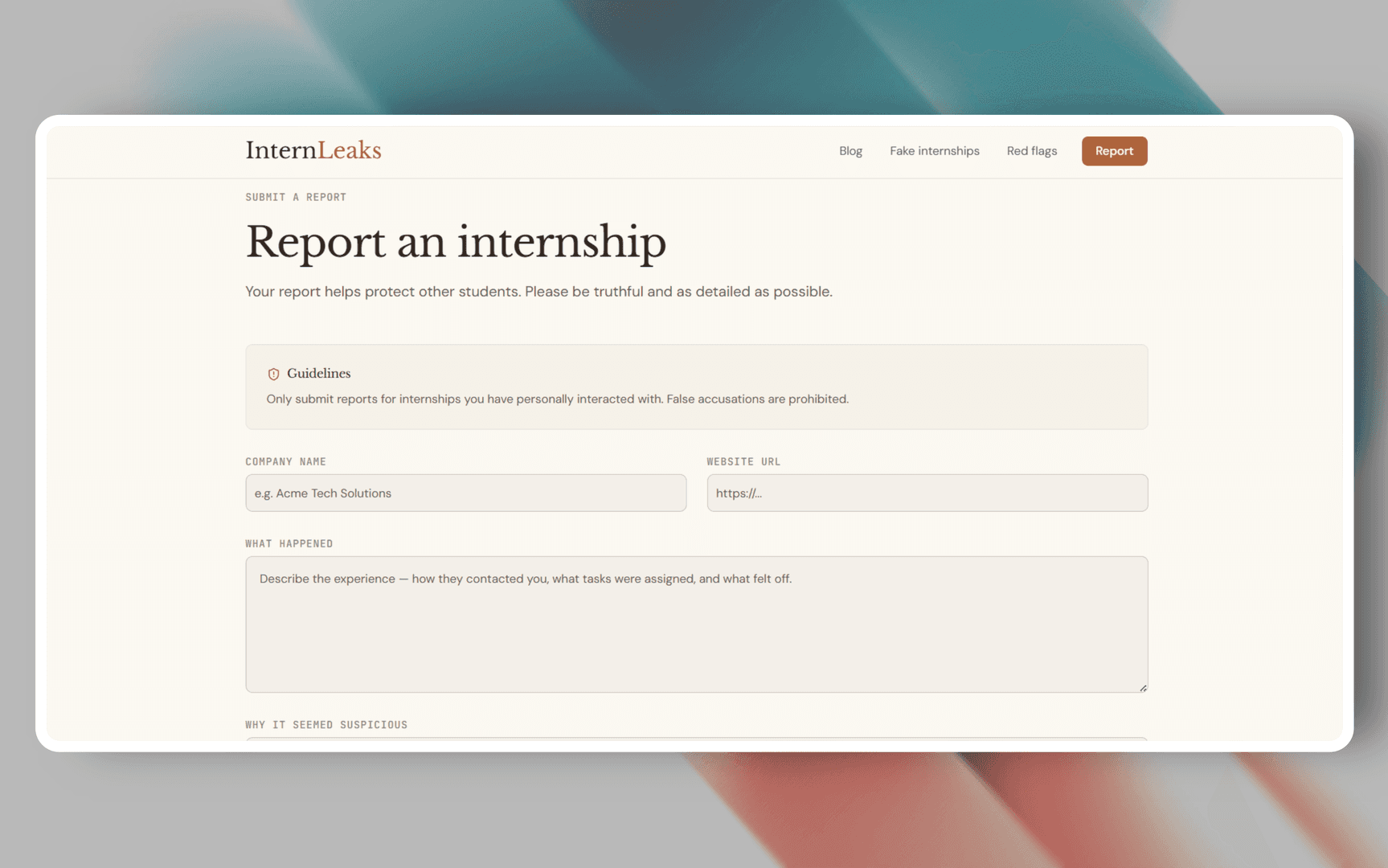The image size is (1388, 868).
Task: Open the Blog page
Action: pyautogui.click(x=850, y=151)
